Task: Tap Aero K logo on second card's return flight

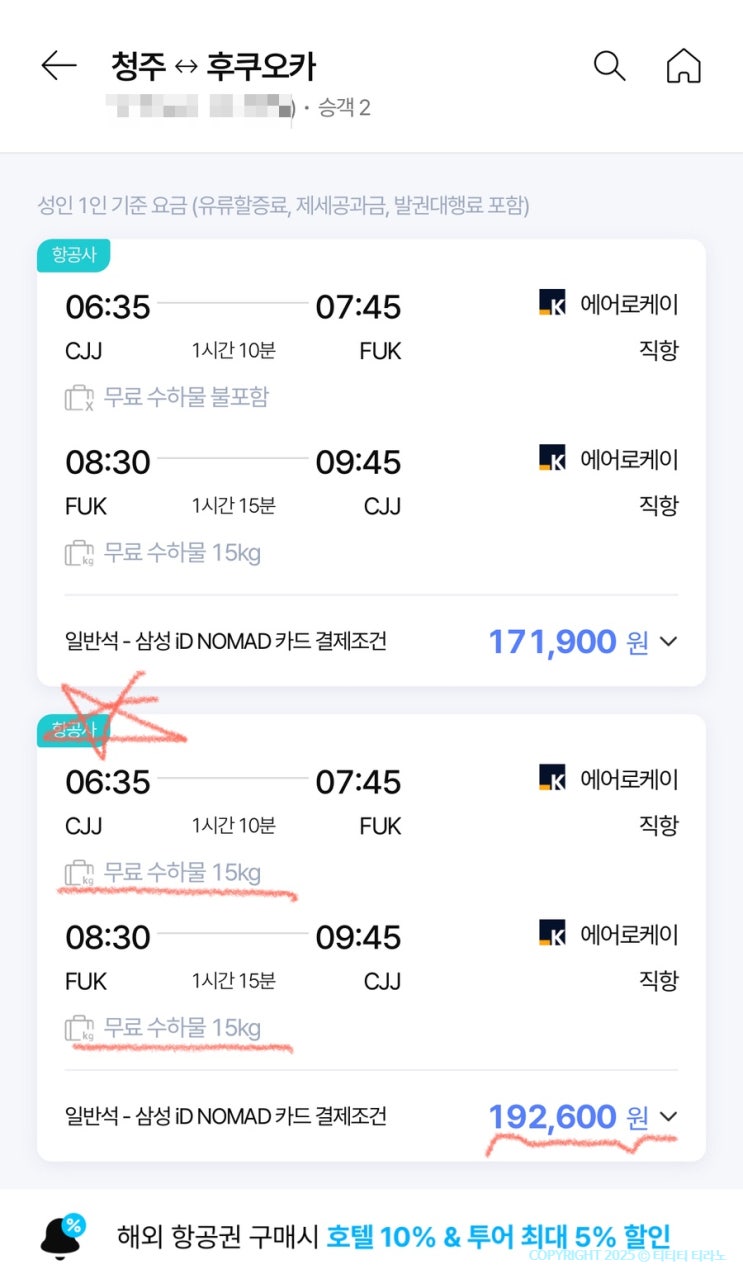Action: pyautogui.click(x=552, y=934)
